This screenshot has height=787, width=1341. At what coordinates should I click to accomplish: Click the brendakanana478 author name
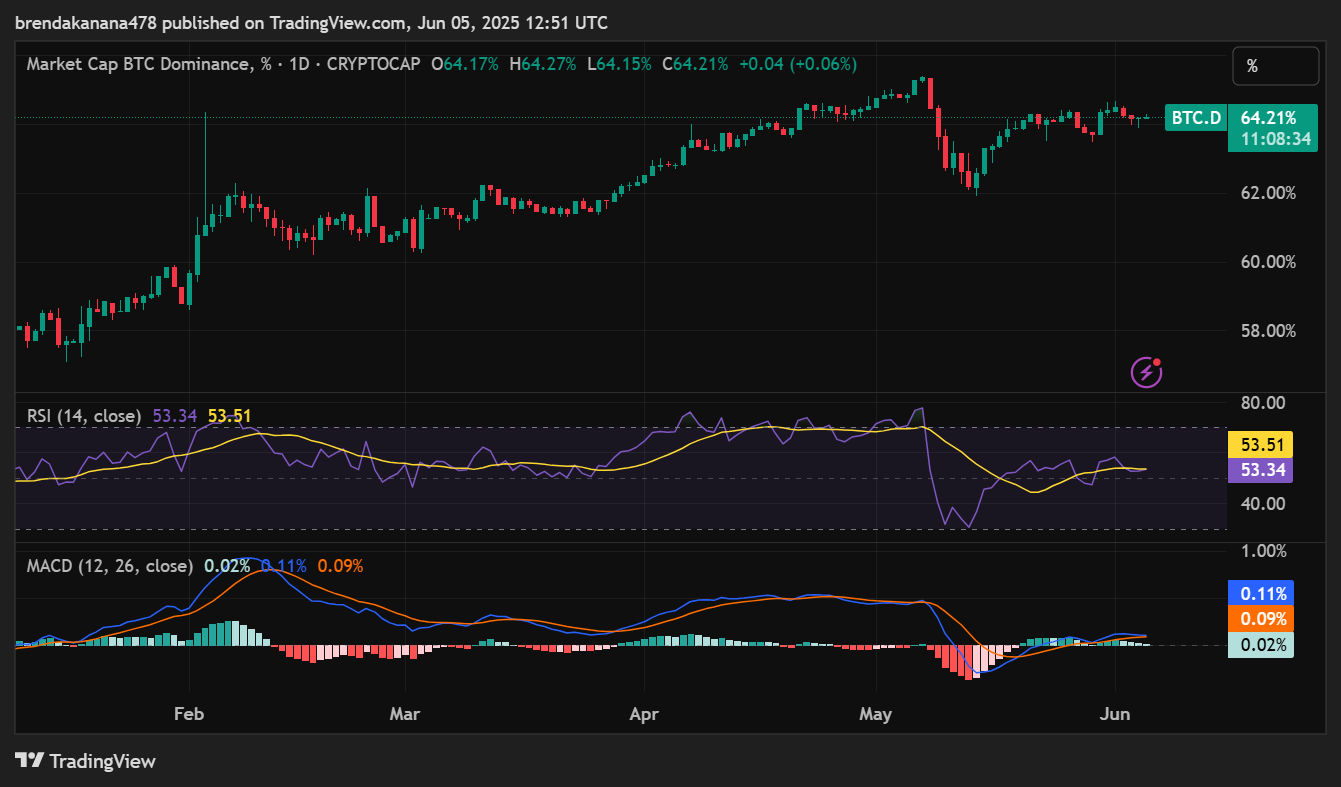[x=80, y=22]
